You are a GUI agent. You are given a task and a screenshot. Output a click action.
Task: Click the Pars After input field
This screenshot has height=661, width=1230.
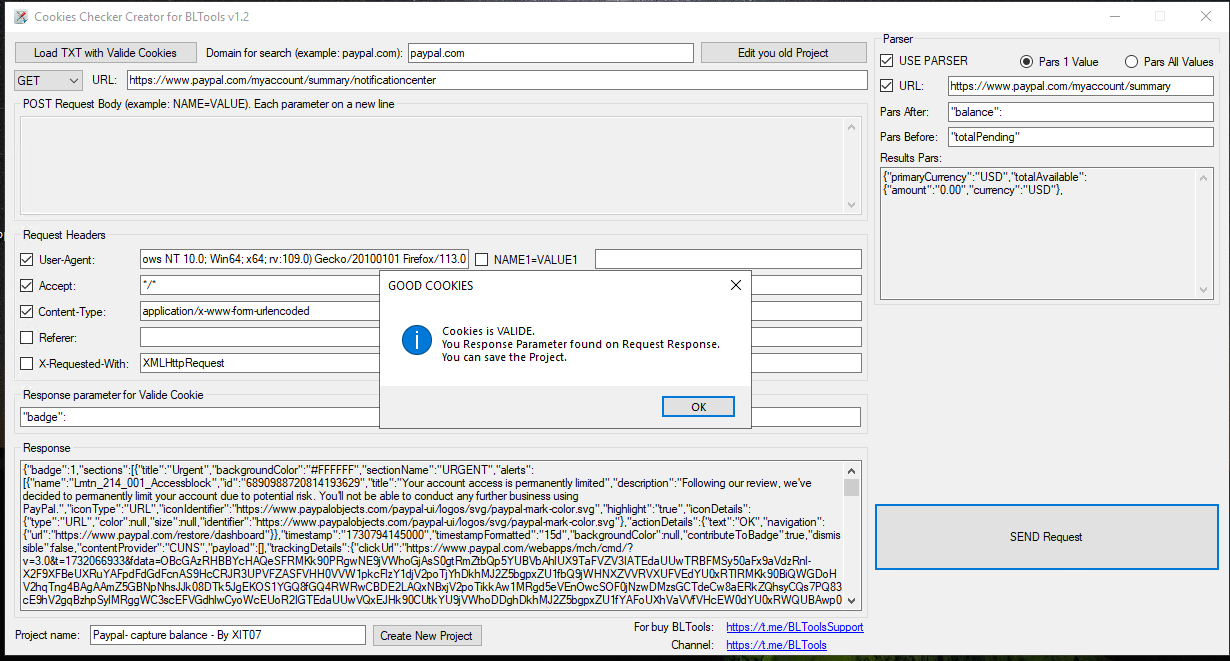[1080, 111]
